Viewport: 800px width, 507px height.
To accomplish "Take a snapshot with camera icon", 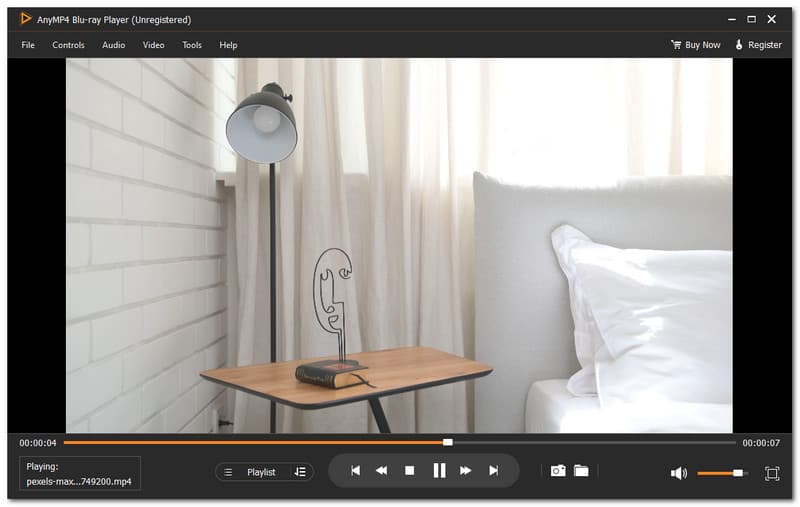I will [558, 470].
